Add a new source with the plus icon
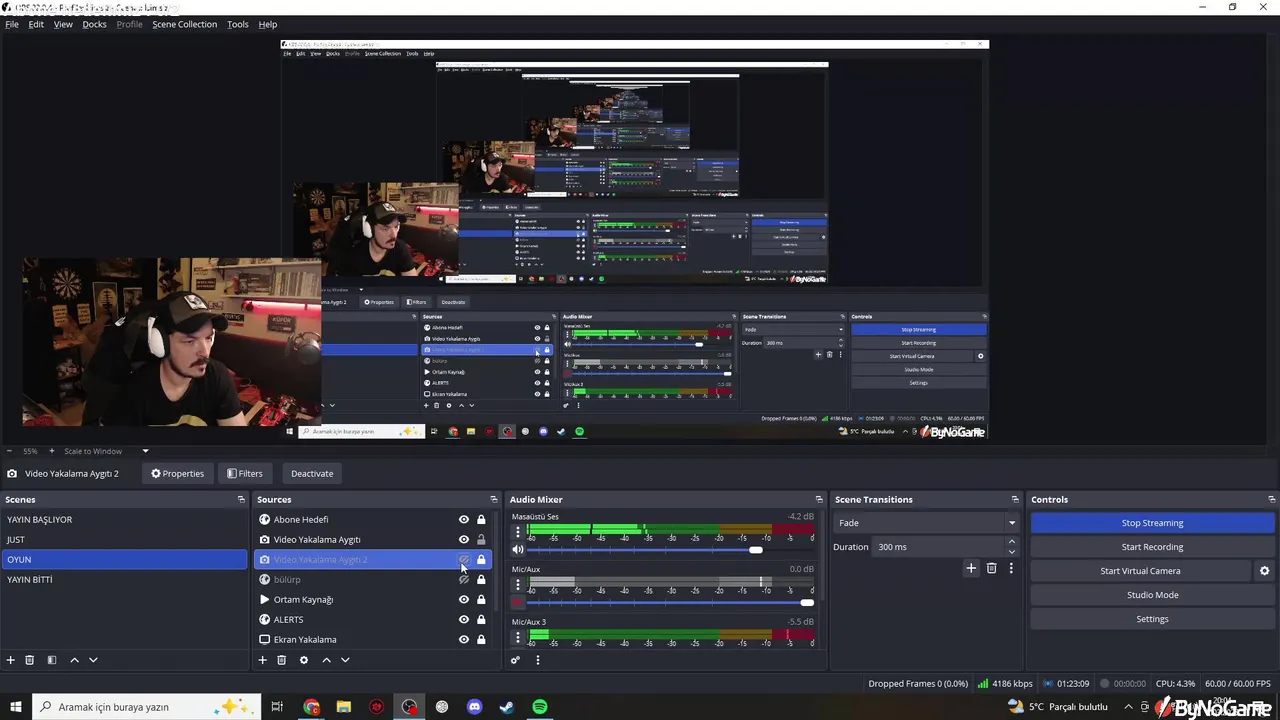1280x720 pixels. point(263,660)
